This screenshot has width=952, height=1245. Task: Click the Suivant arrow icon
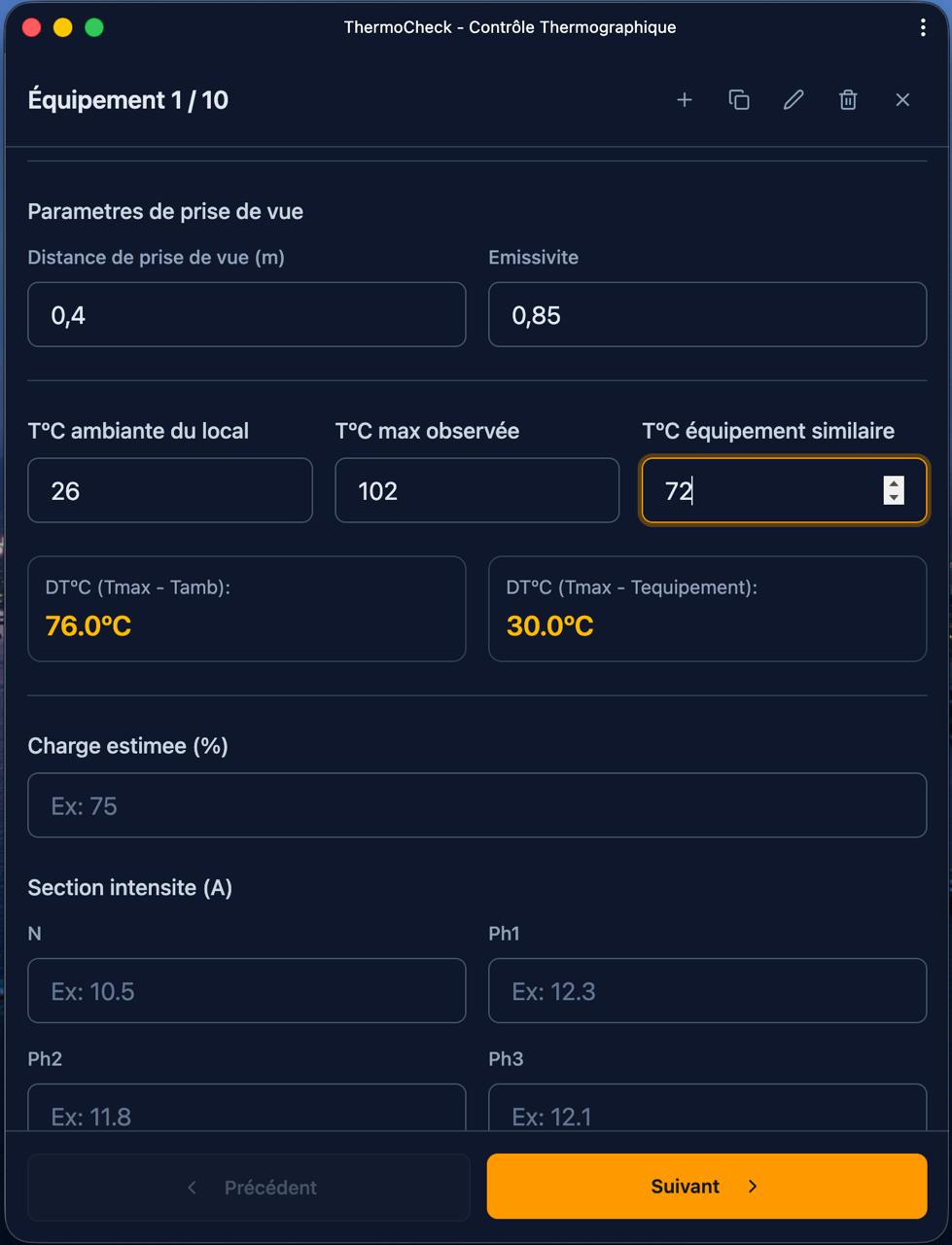coord(753,1187)
